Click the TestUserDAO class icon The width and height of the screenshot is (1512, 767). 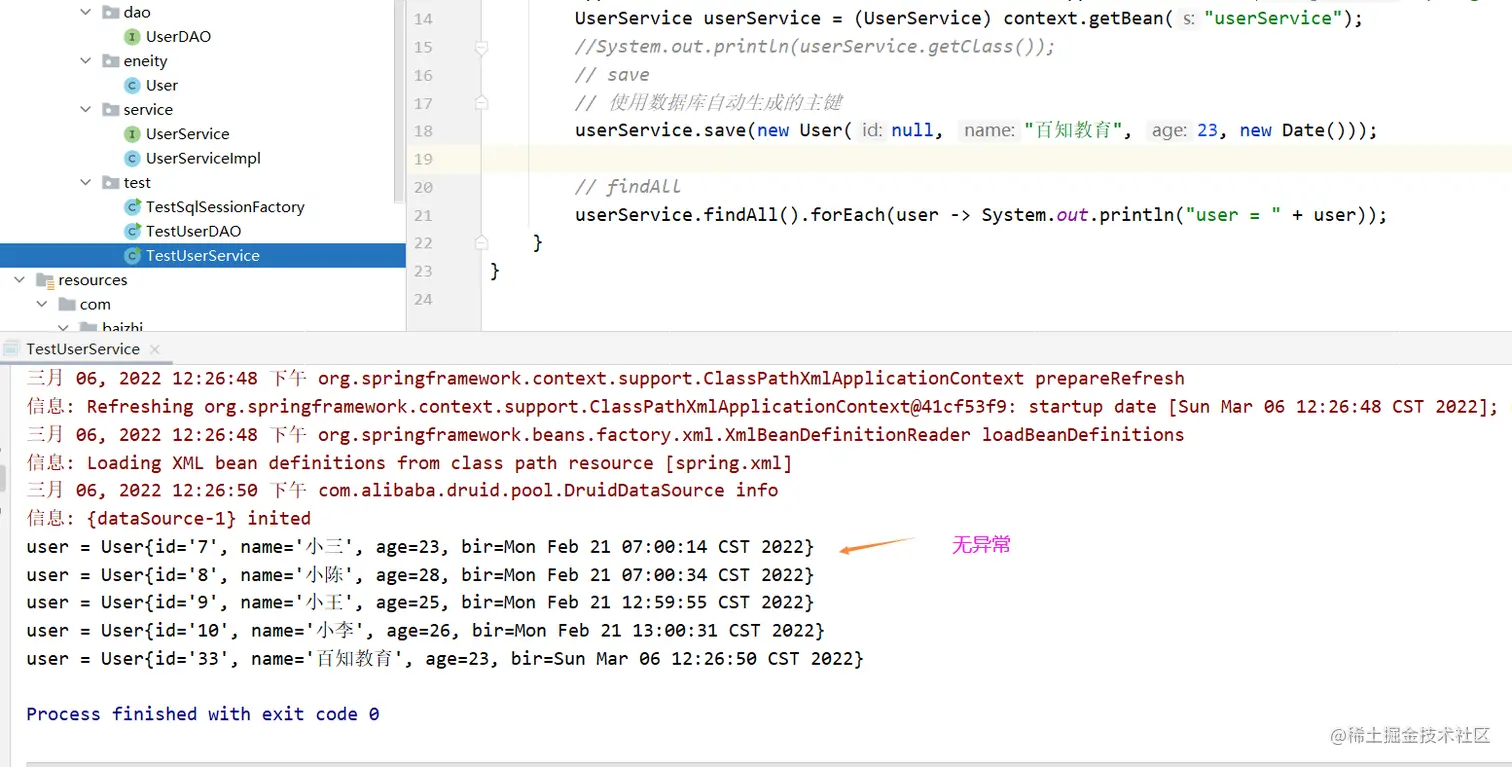(x=132, y=231)
